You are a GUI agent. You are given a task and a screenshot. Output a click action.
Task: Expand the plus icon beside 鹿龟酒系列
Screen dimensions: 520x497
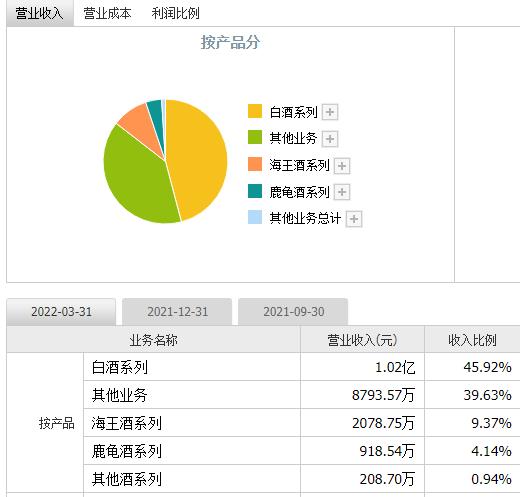[x=342, y=192]
